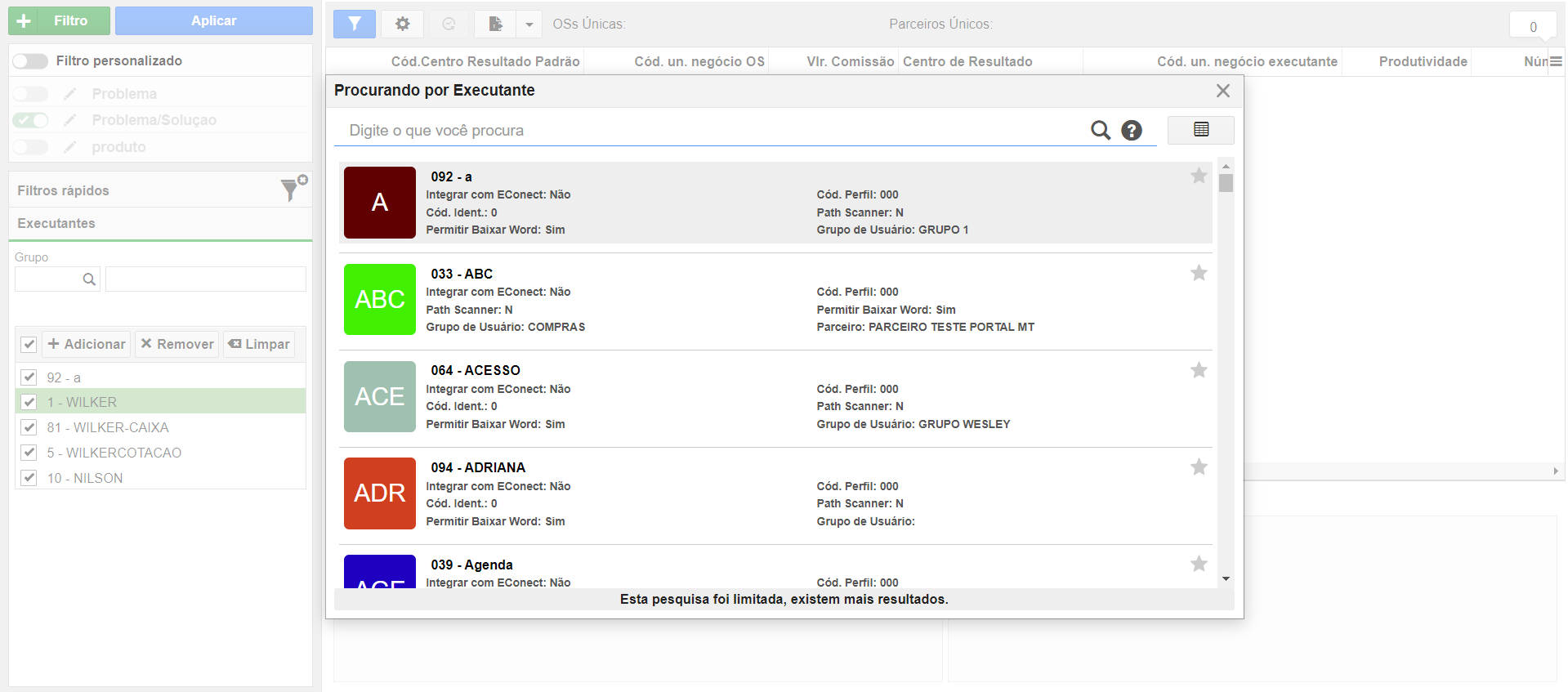Switch to grid list view button
Viewport: 1568px width, 692px height.
[1201, 129]
